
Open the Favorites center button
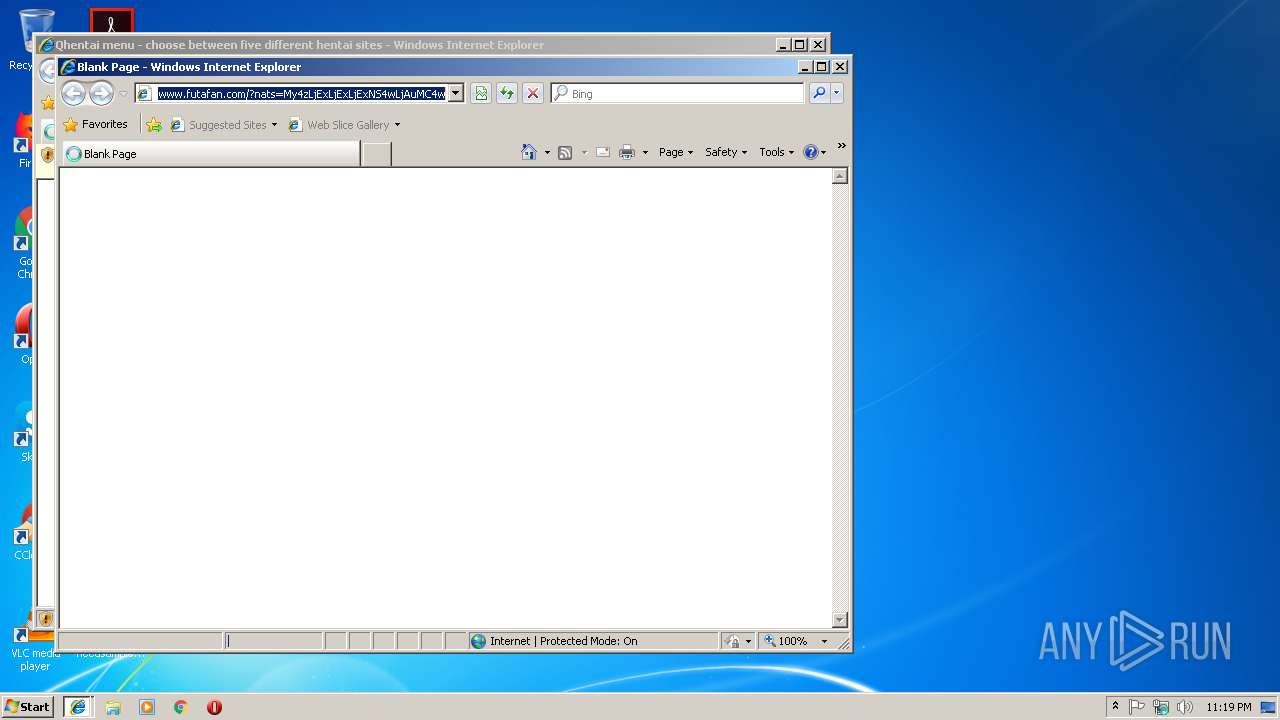(x=96, y=125)
